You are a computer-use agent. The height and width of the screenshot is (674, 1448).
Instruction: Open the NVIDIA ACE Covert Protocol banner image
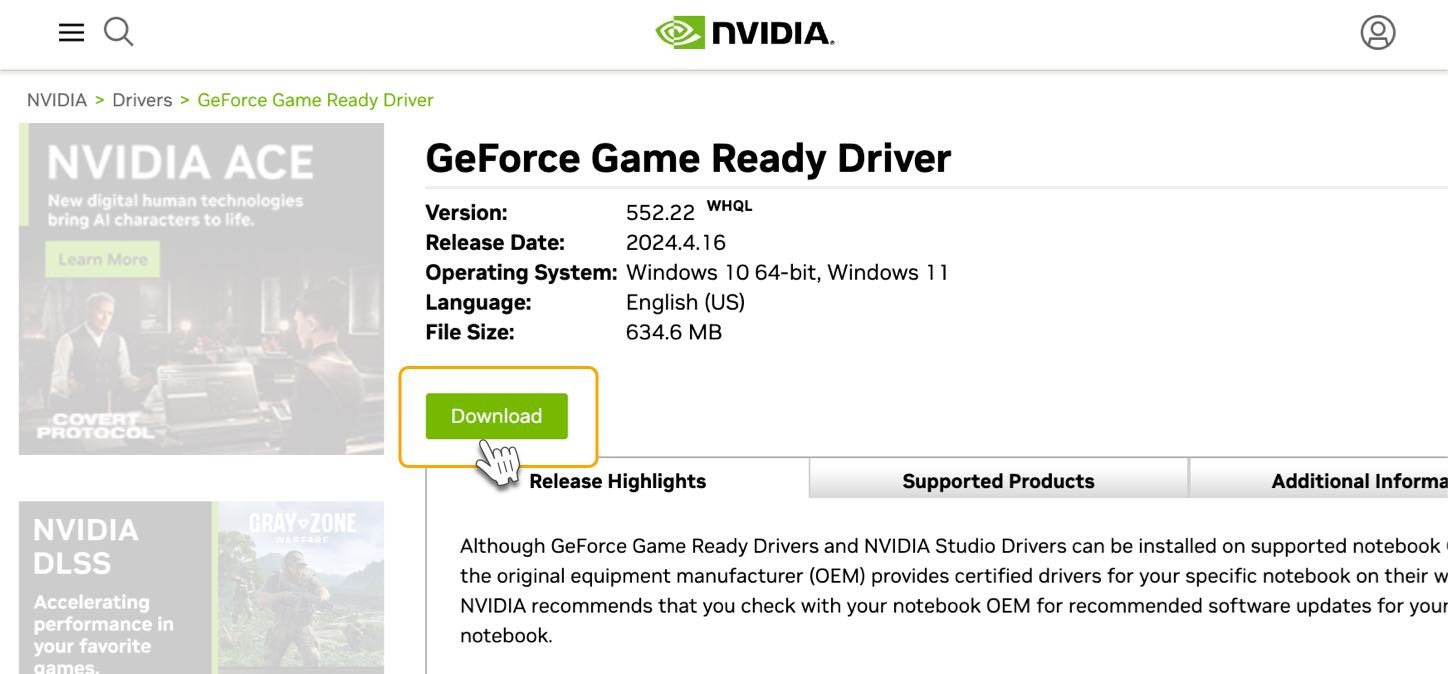click(x=201, y=289)
